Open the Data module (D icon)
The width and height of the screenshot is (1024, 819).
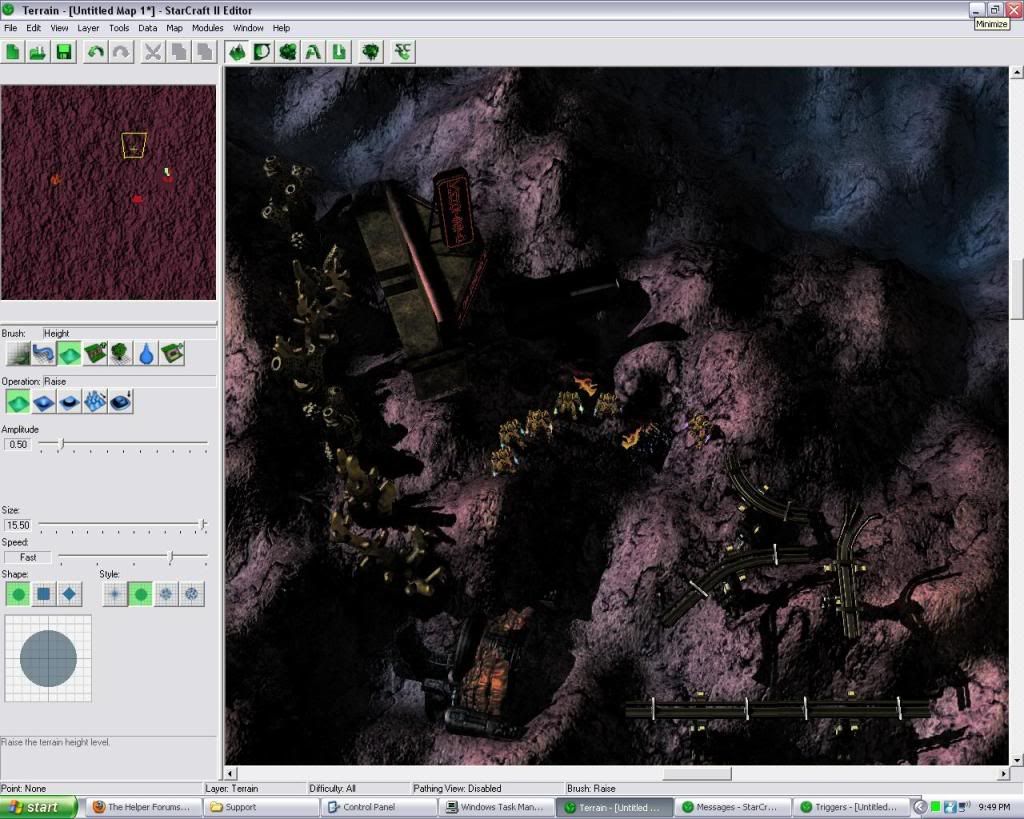point(263,52)
